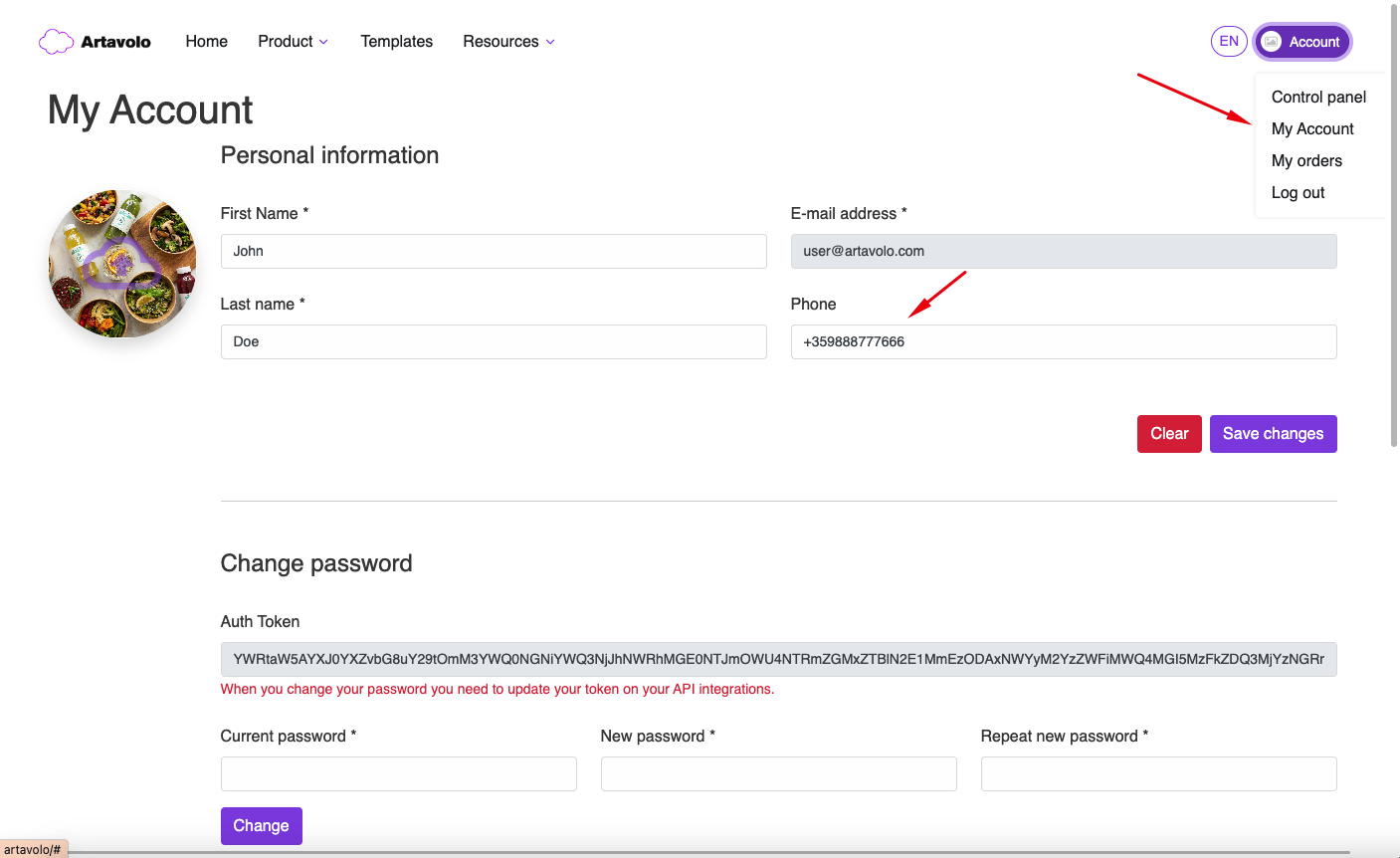The height and width of the screenshot is (858, 1400).
Task: Open Resources in the navigation bar
Action: coord(500,41)
